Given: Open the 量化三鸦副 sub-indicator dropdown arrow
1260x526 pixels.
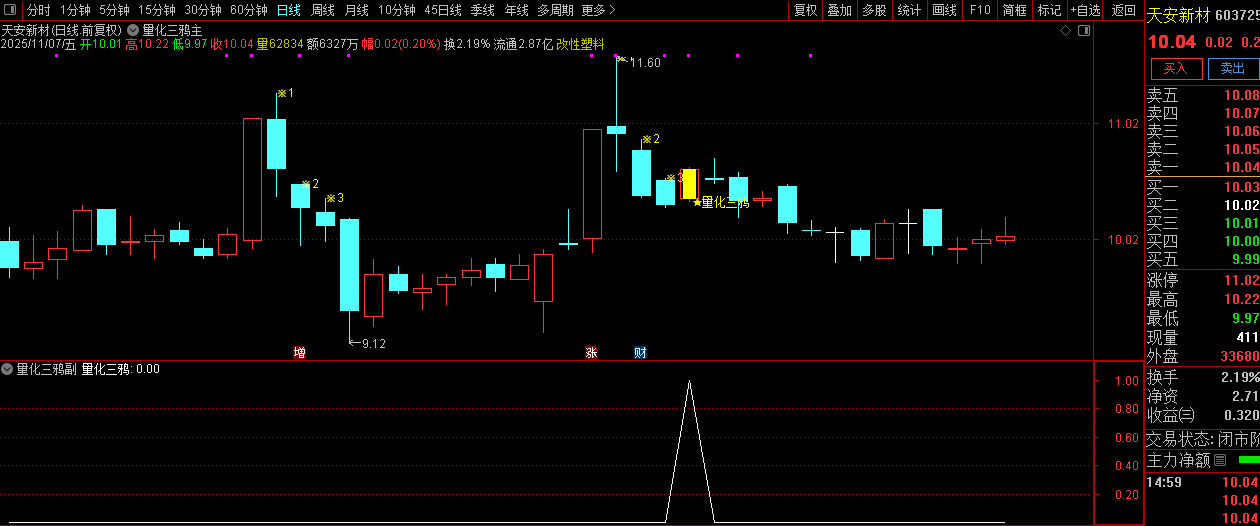Looking at the screenshot, I should pyautogui.click(x=7, y=369).
